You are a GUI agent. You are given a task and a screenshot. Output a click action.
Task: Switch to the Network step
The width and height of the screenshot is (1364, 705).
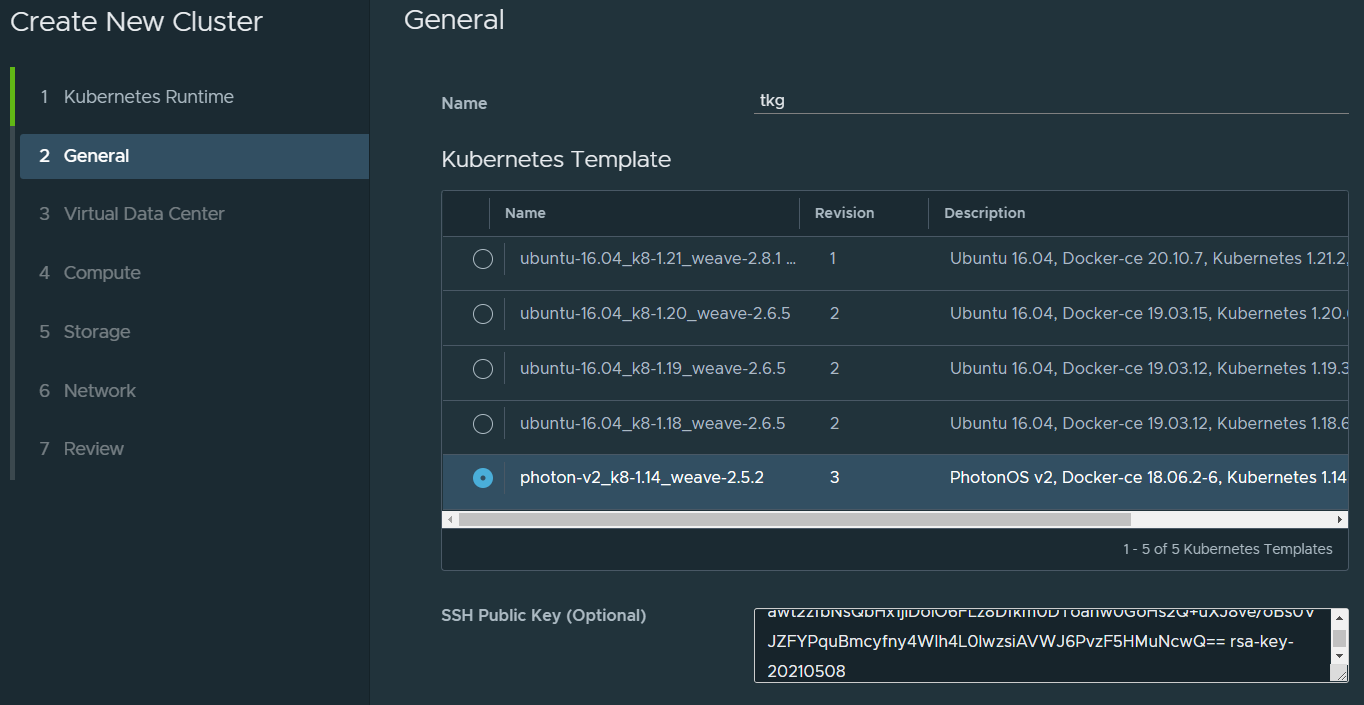(100, 391)
